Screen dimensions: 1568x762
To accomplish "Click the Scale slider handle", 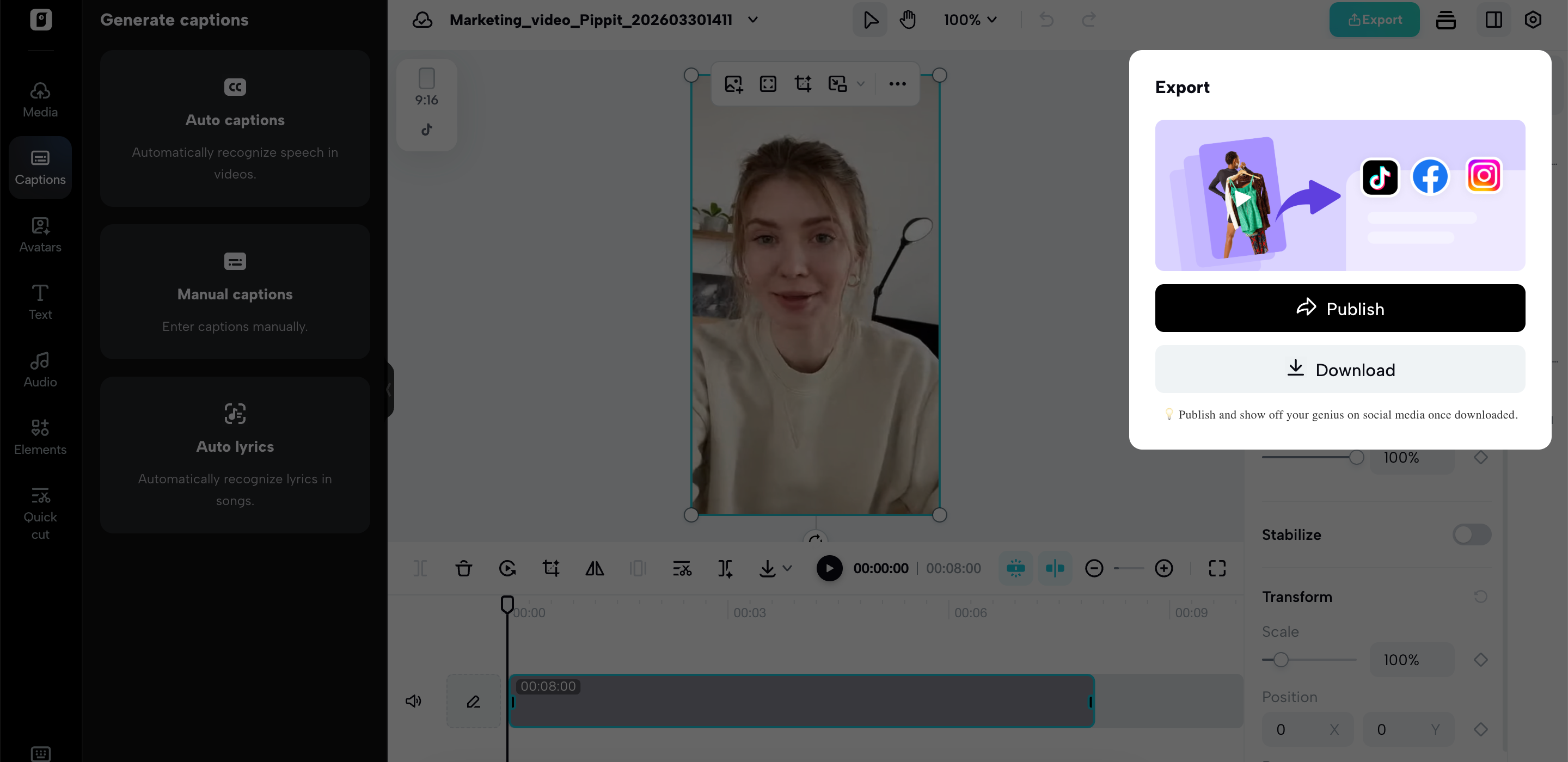I will [1281, 659].
